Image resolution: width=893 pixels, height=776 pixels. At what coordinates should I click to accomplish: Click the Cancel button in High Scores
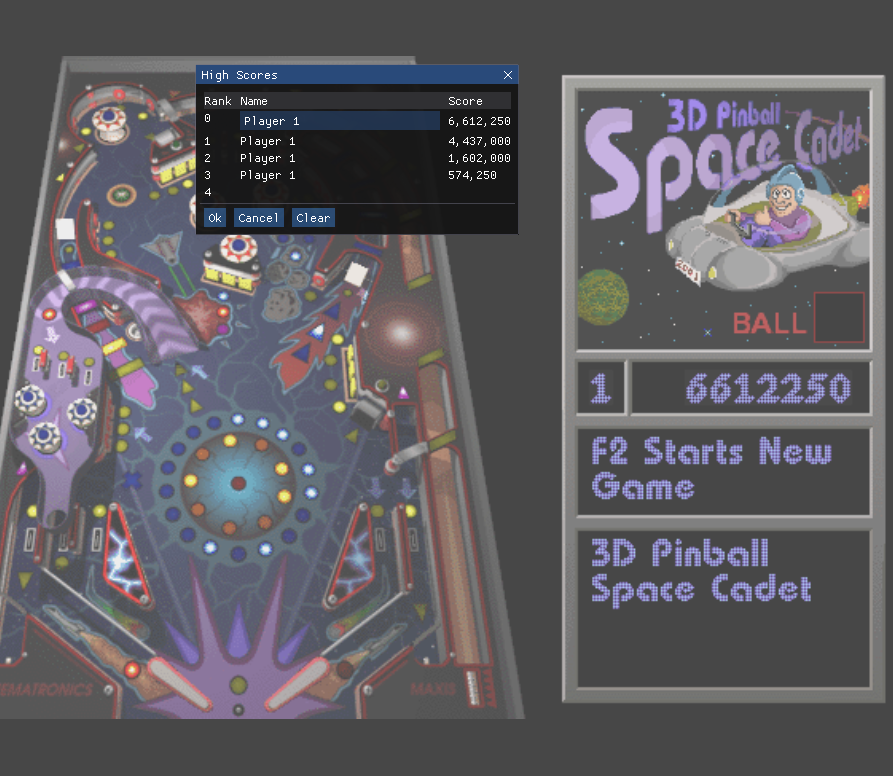[x=259, y=217]
